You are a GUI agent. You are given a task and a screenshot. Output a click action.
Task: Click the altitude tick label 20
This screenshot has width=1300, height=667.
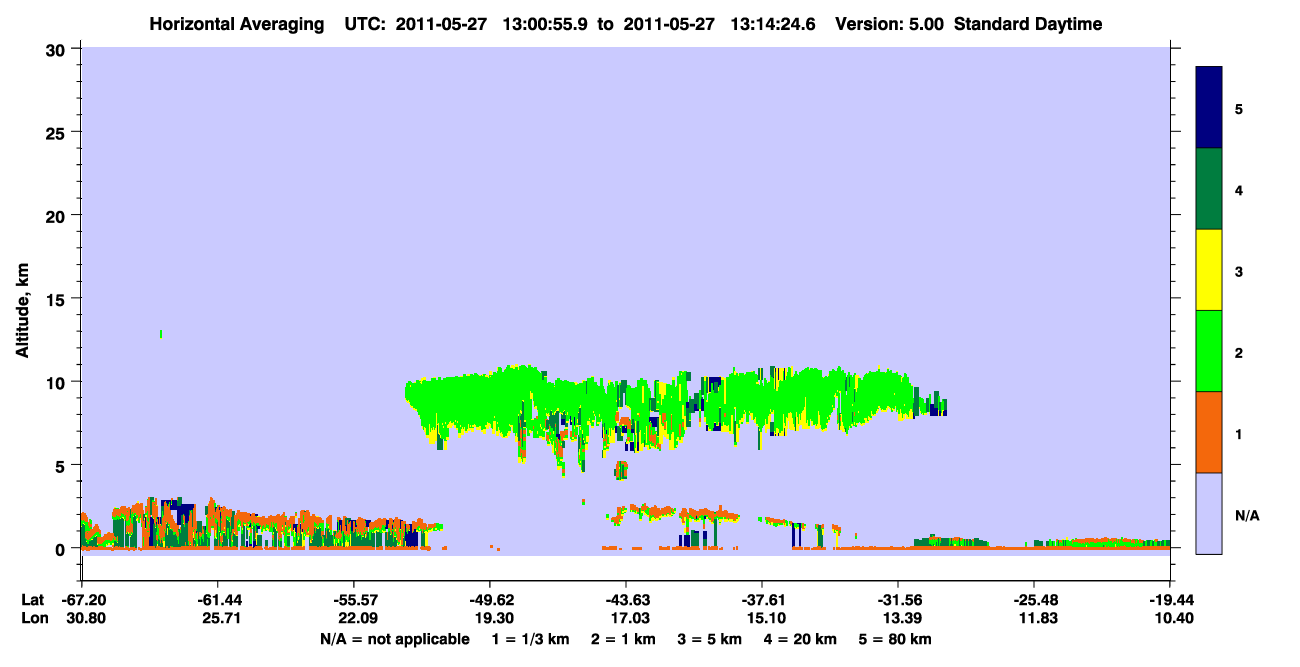(57, 215)
